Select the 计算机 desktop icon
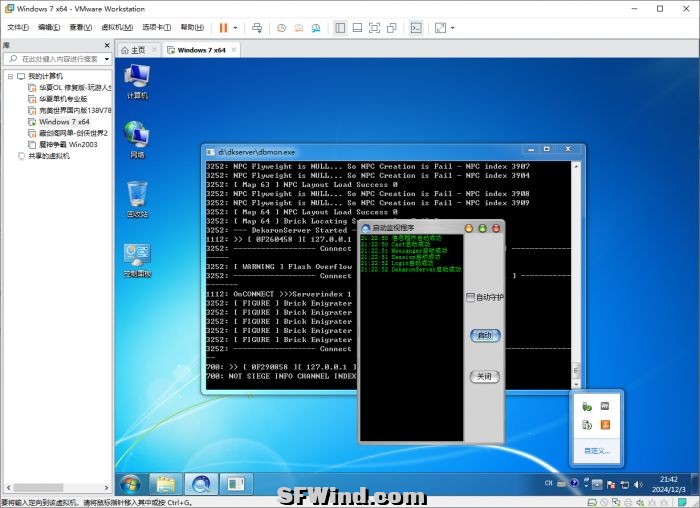Screen dimensions: 700x508 [137, 81]
